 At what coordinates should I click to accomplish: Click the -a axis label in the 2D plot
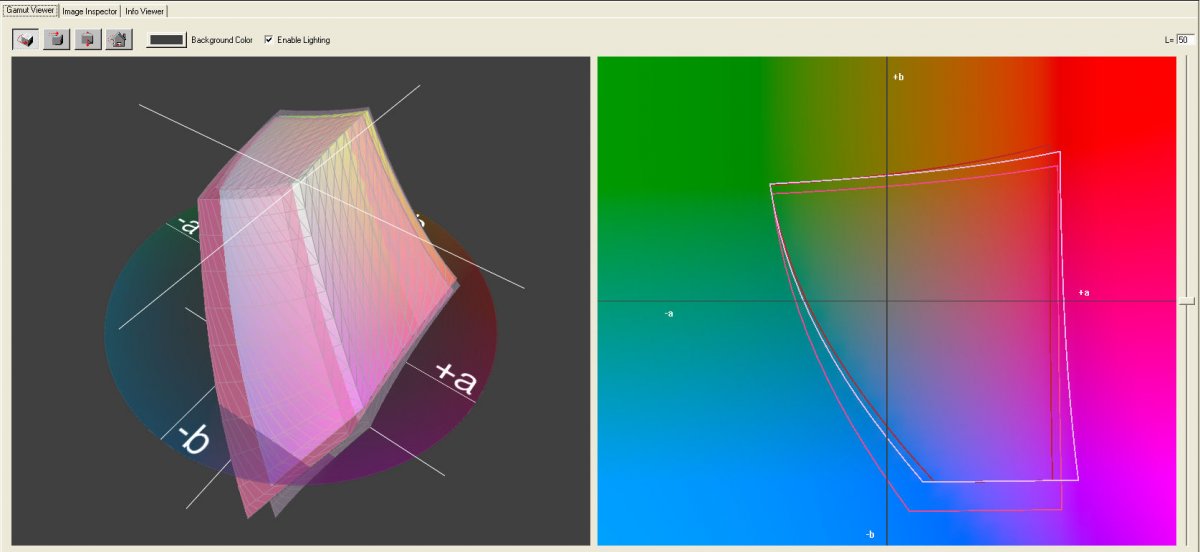(x=669, y=314)
